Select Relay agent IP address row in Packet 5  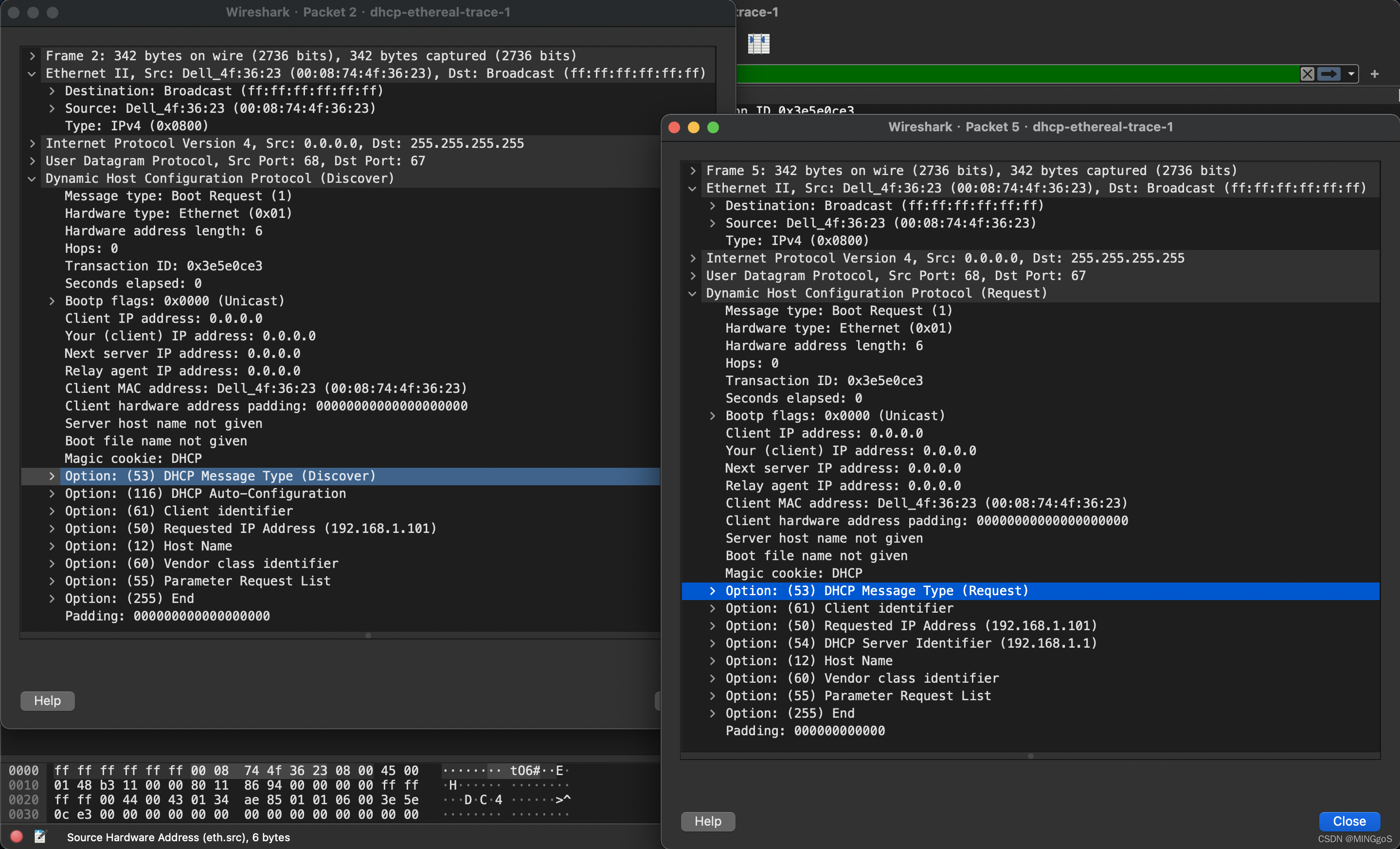(x=1031, y=486)
